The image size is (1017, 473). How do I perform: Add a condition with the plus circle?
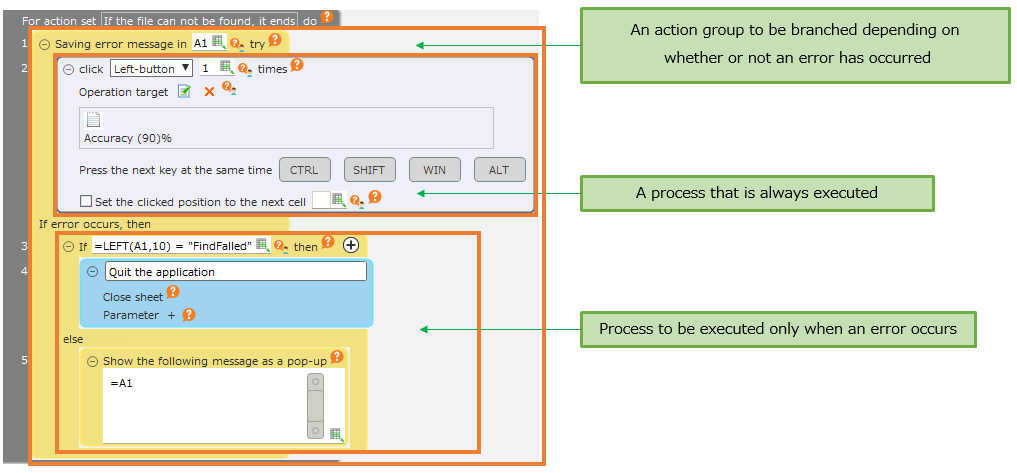pyautogui.click(x=351, y=245)
